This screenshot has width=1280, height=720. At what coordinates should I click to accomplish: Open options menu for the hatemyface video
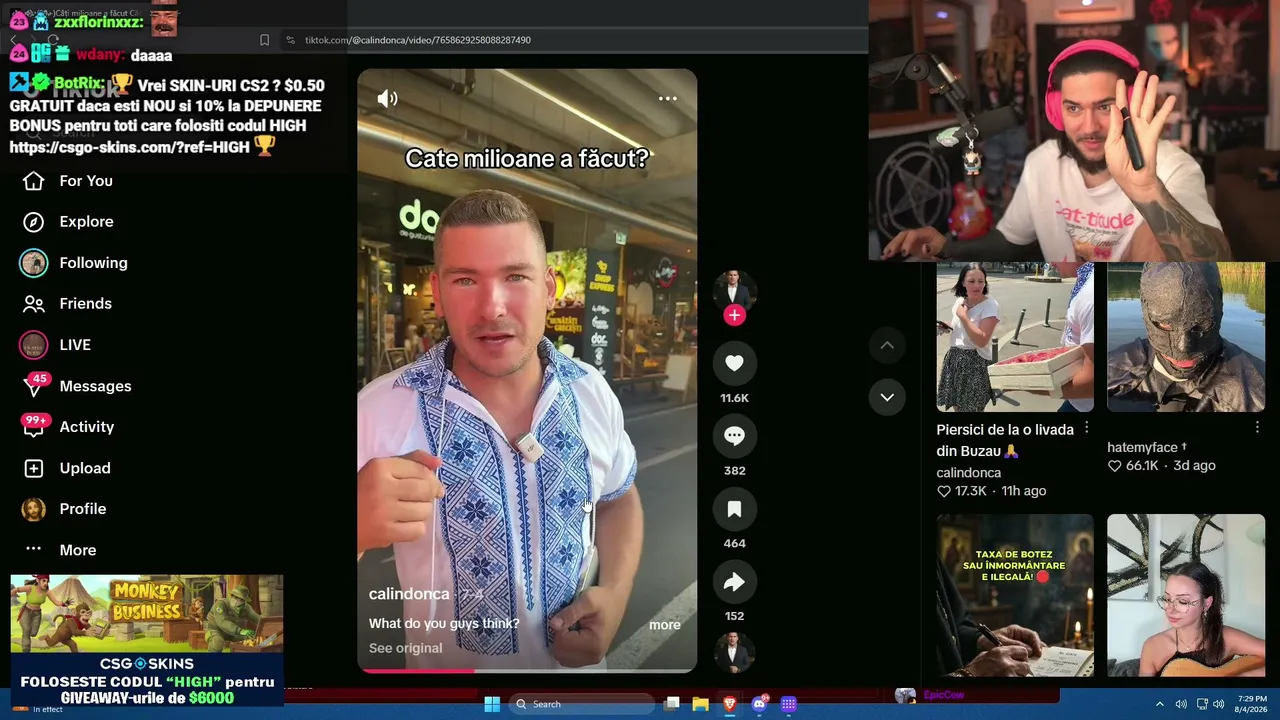[x=1257, y=427]
